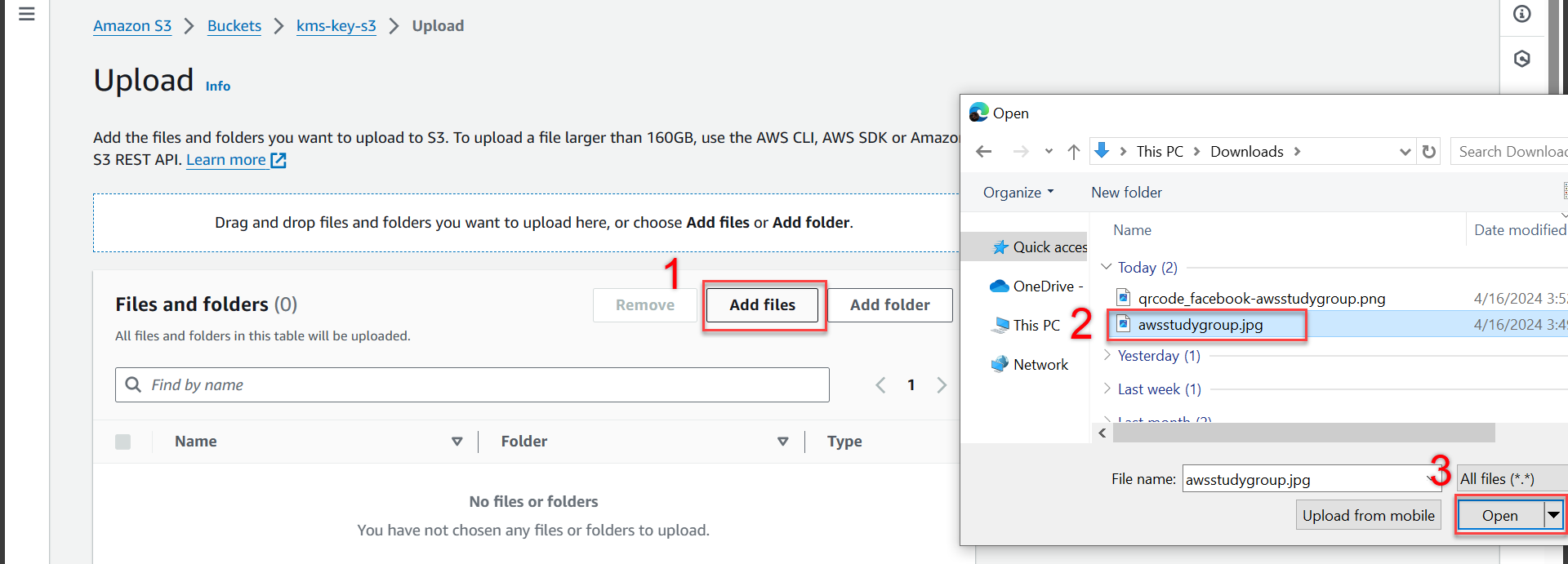The width and height of the screenshot is (1568, 564).
Task: Click the Add folder button
Action: pos(890,305)
